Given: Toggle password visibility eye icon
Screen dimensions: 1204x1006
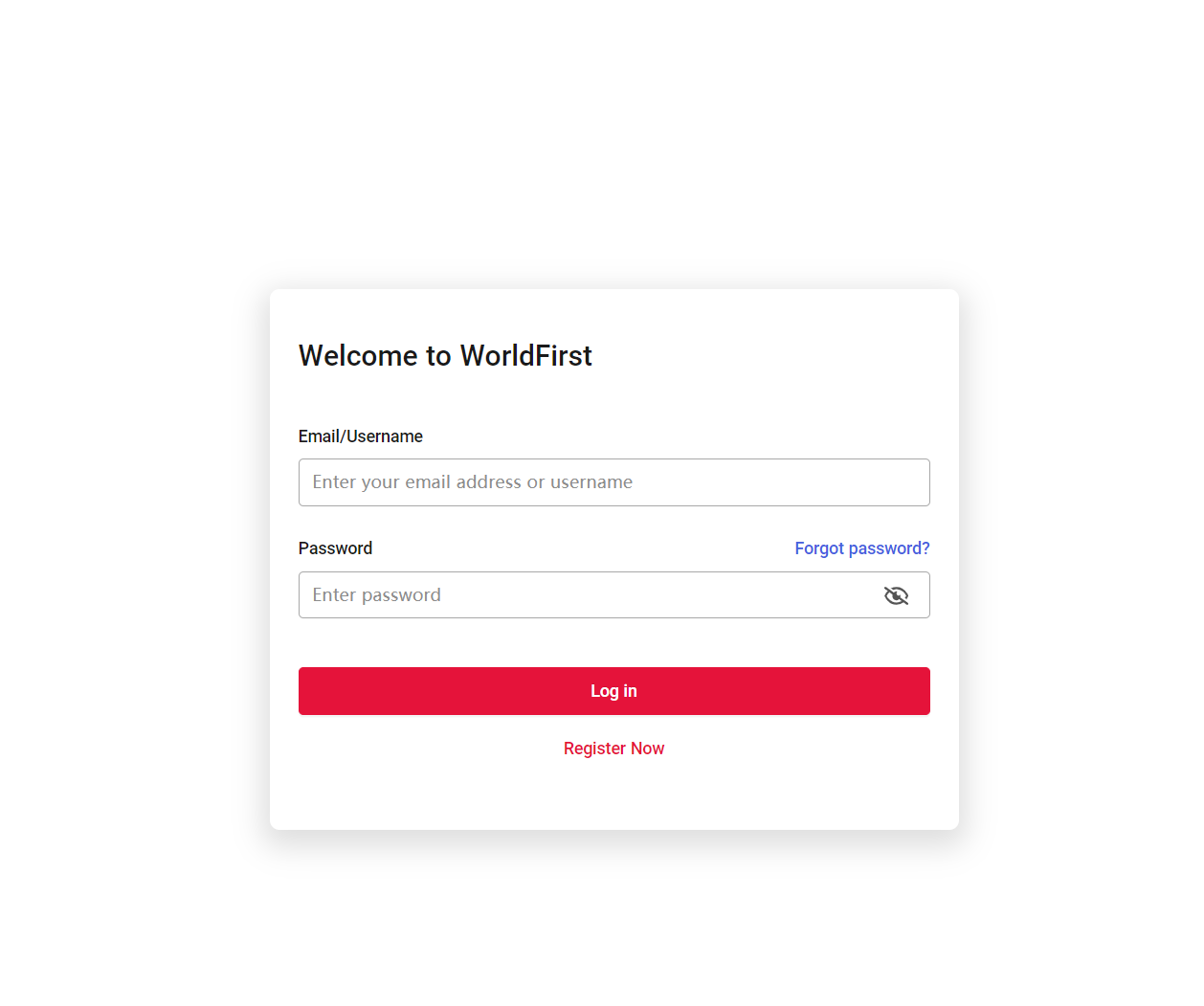Looking at the screenshot, I should tap(896, 595).
